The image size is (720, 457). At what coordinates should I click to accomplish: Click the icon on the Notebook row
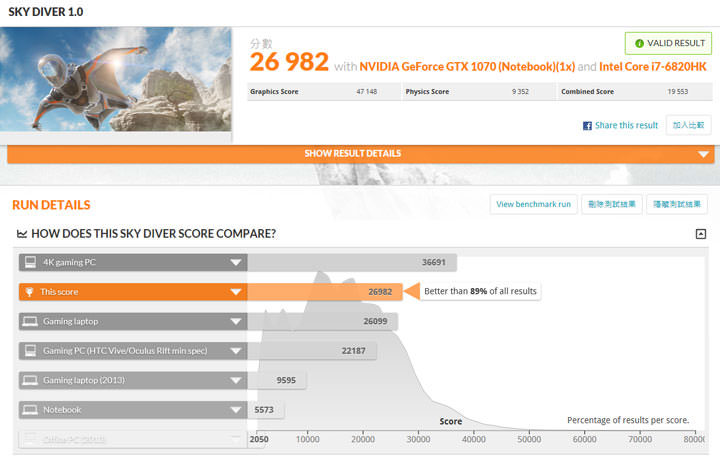pos(29,410)
